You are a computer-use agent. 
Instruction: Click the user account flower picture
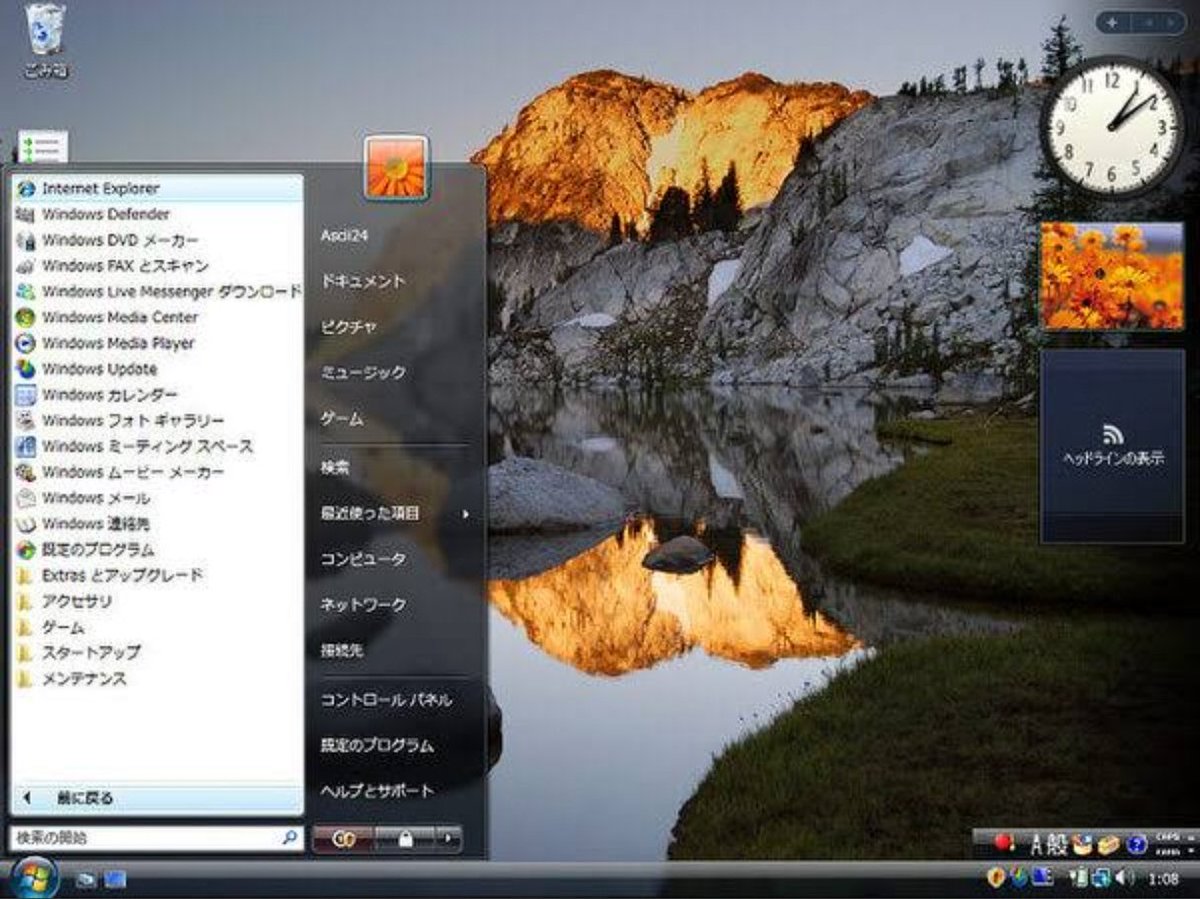397,166
